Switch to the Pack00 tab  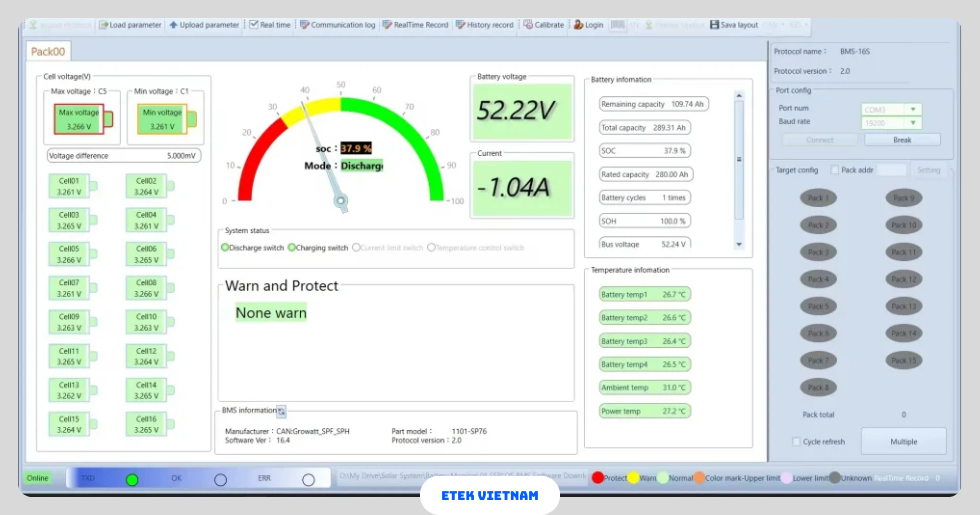[x=48, y=51]
